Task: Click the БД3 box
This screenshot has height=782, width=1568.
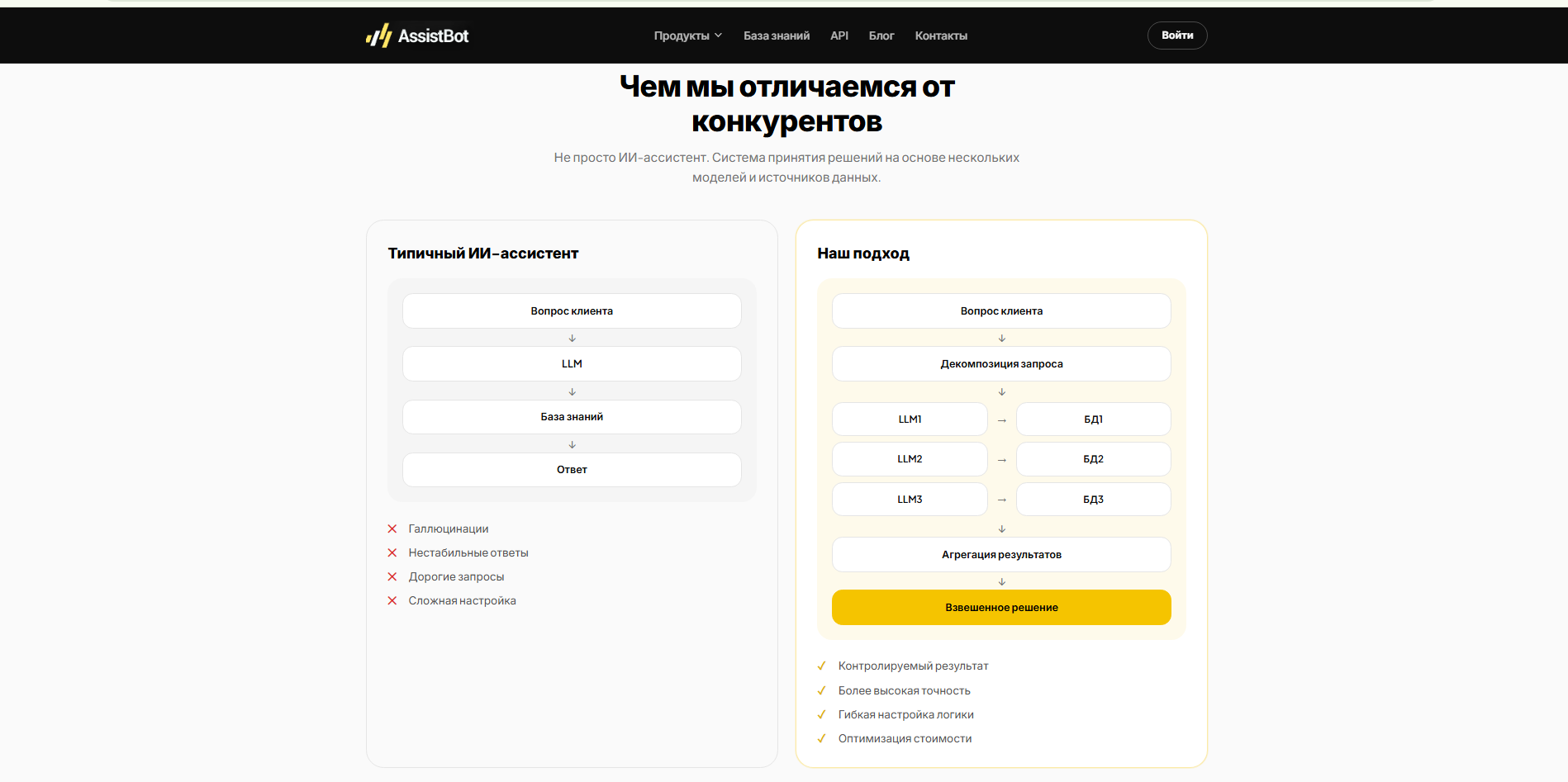Action: (x=1094, y=500)
